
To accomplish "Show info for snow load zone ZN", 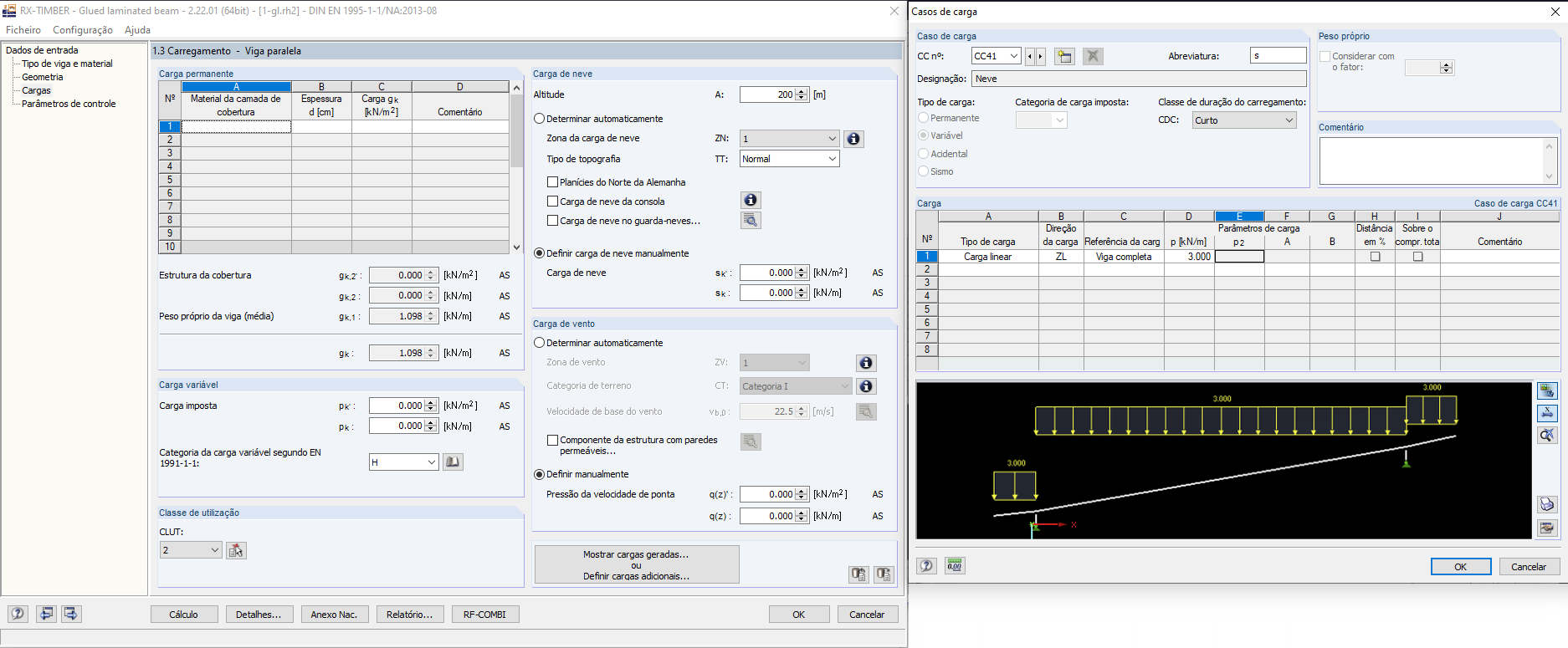I will [x=853, y=139].
